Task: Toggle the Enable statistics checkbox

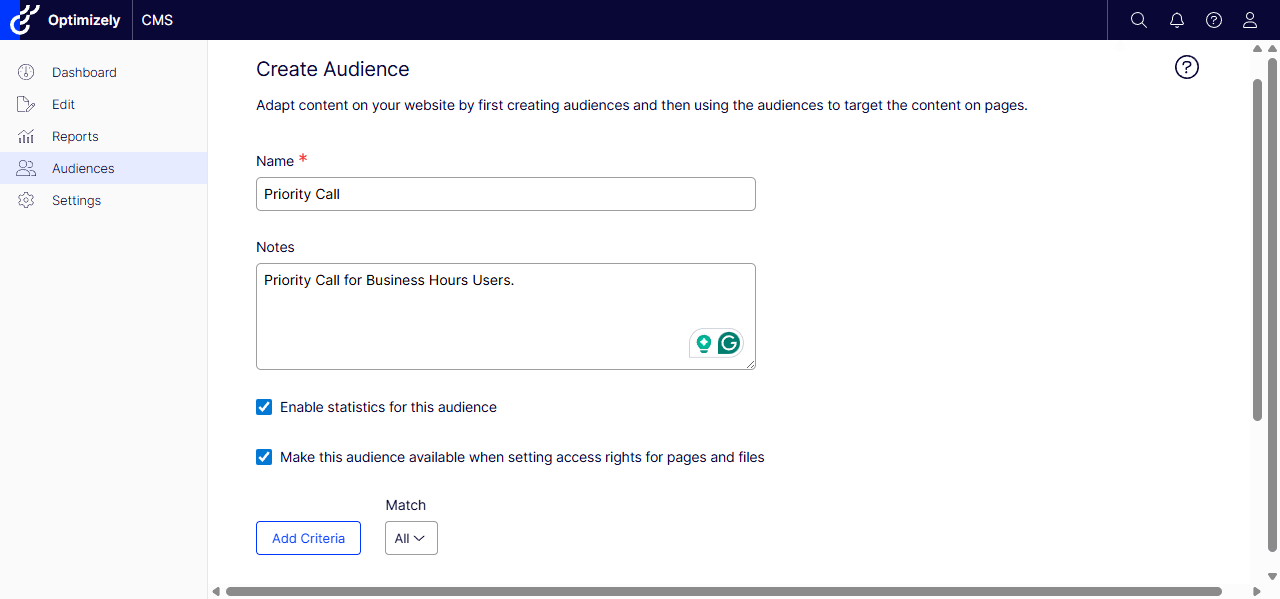Action: (264, 407)
